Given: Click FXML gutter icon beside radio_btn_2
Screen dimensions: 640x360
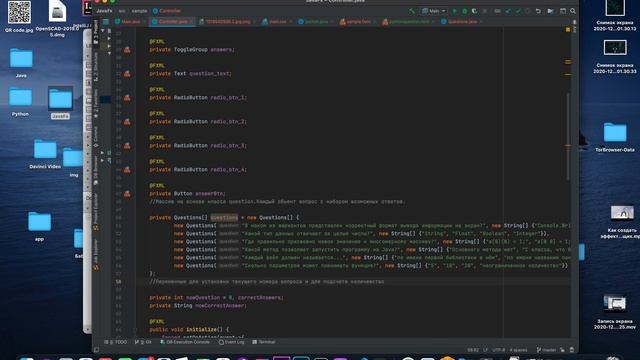Looking at the screenshot, I should (x=127, y=122).
